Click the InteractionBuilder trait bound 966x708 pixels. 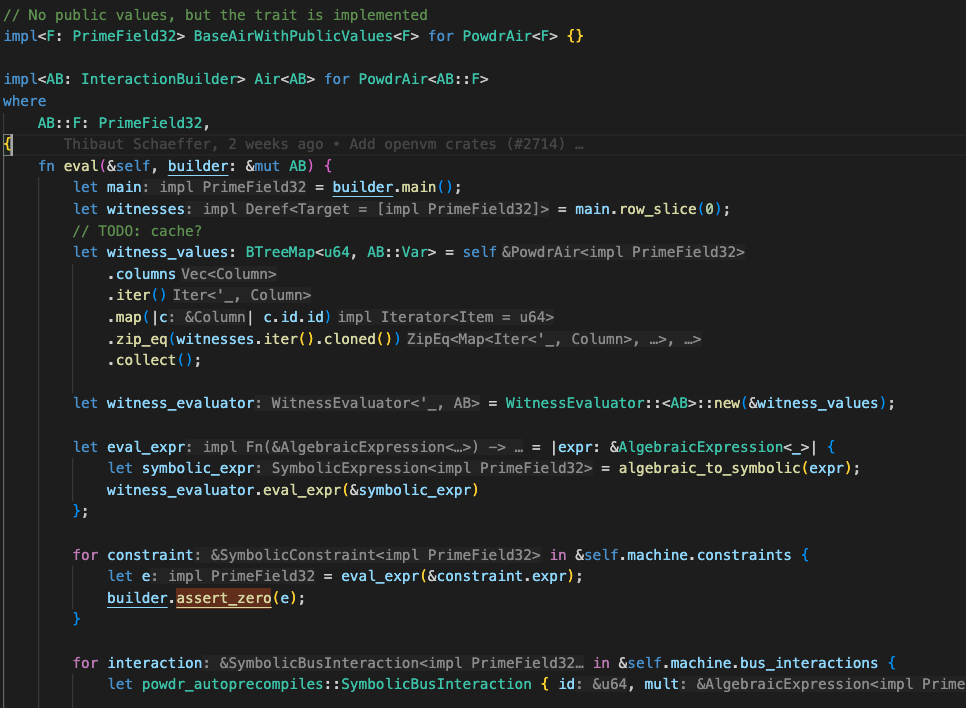click(x=158, y=79)
